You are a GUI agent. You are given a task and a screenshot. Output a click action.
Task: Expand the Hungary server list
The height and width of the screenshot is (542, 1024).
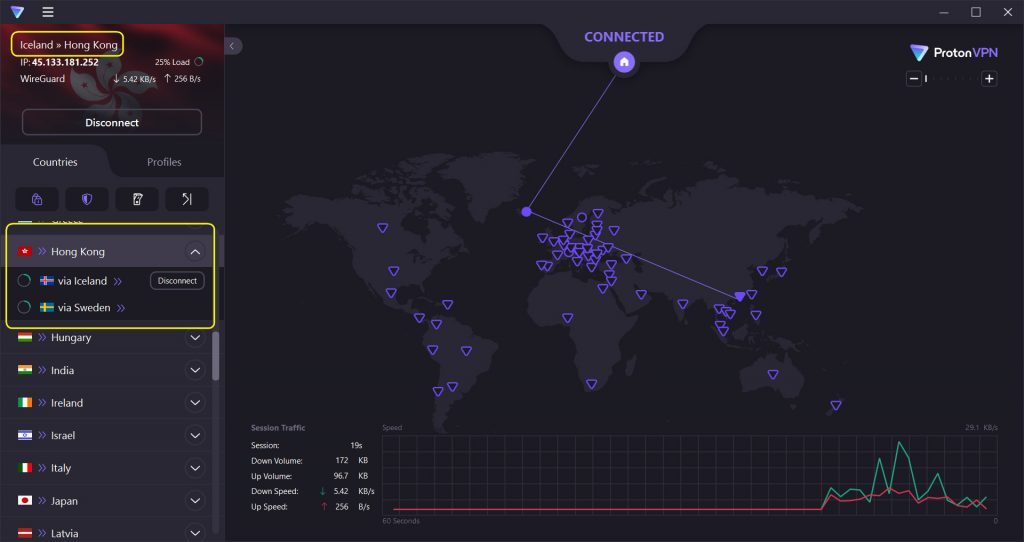pos(195,338)
